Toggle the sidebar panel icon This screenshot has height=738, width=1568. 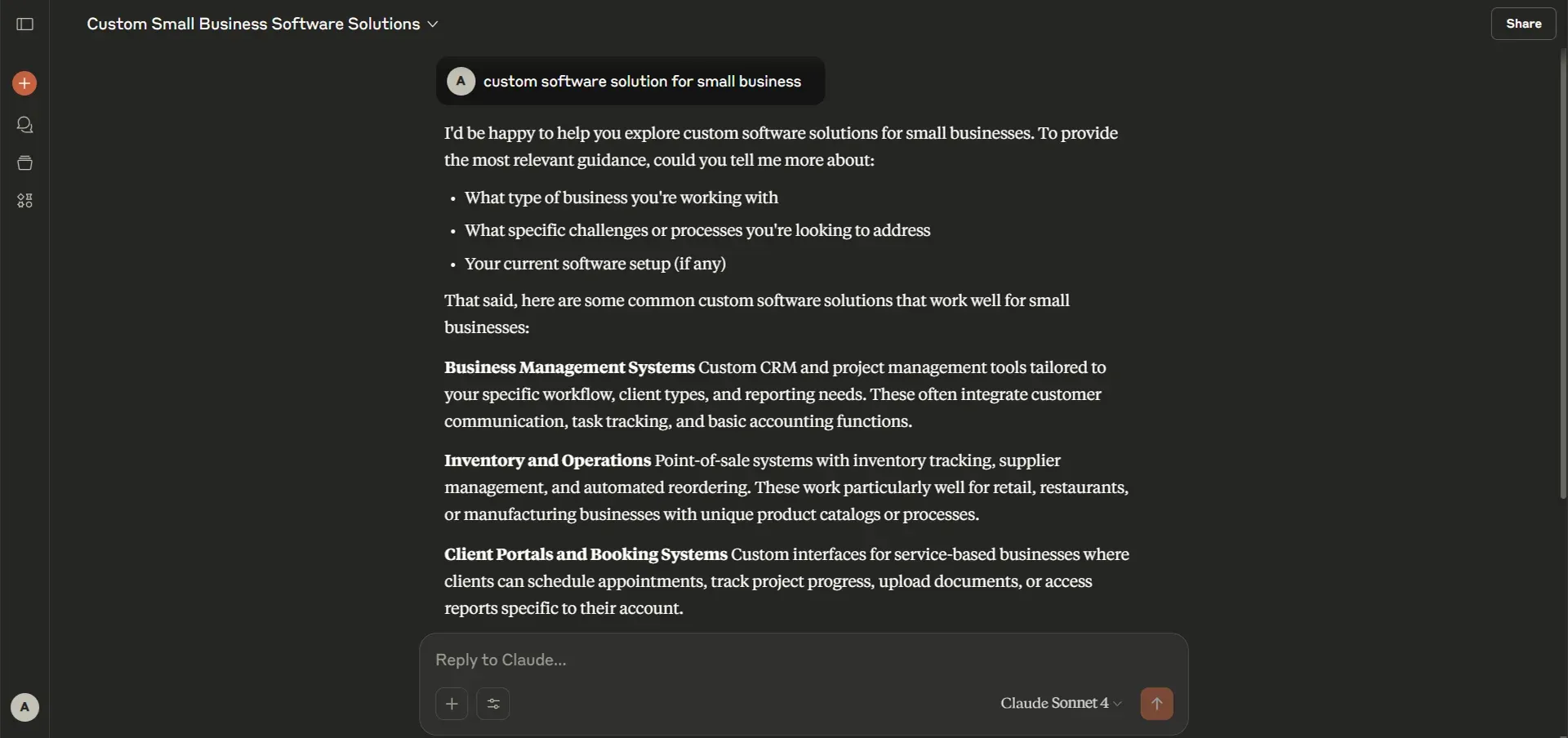coord(24,24)
